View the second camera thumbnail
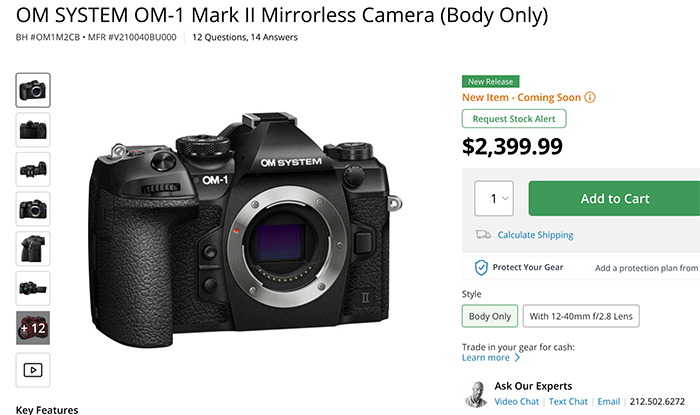700x415 pixels. [33, 129]
